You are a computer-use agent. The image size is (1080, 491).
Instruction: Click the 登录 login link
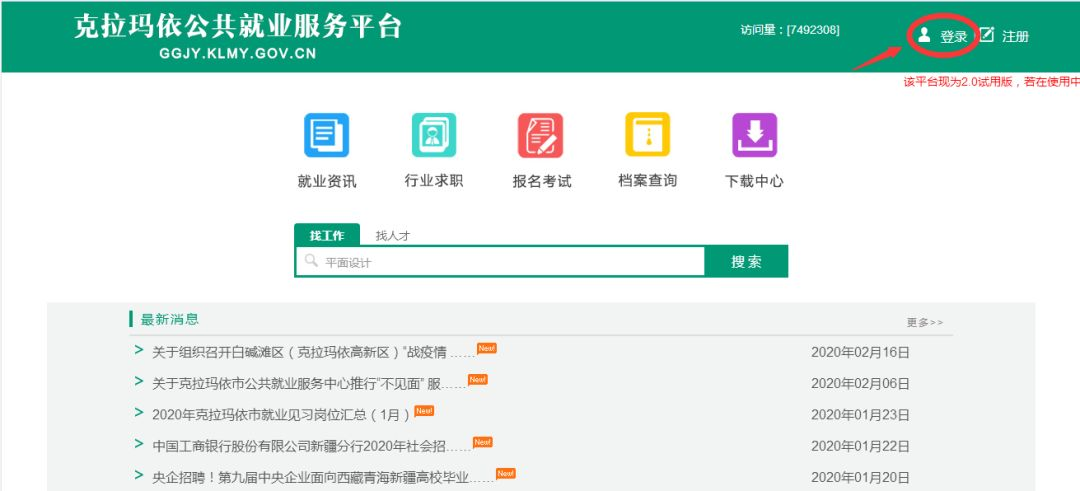click(x=953, y=36)
